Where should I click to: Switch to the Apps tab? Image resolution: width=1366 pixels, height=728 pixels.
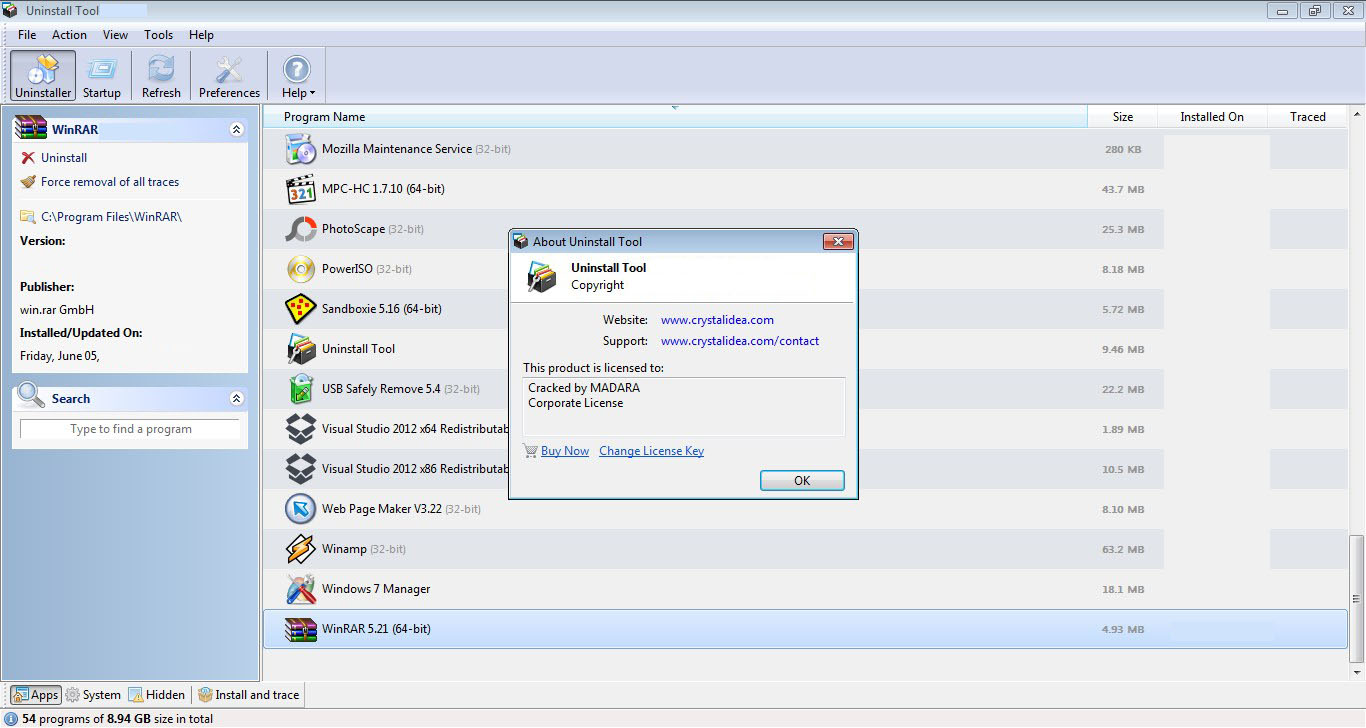tap(36, 695)
